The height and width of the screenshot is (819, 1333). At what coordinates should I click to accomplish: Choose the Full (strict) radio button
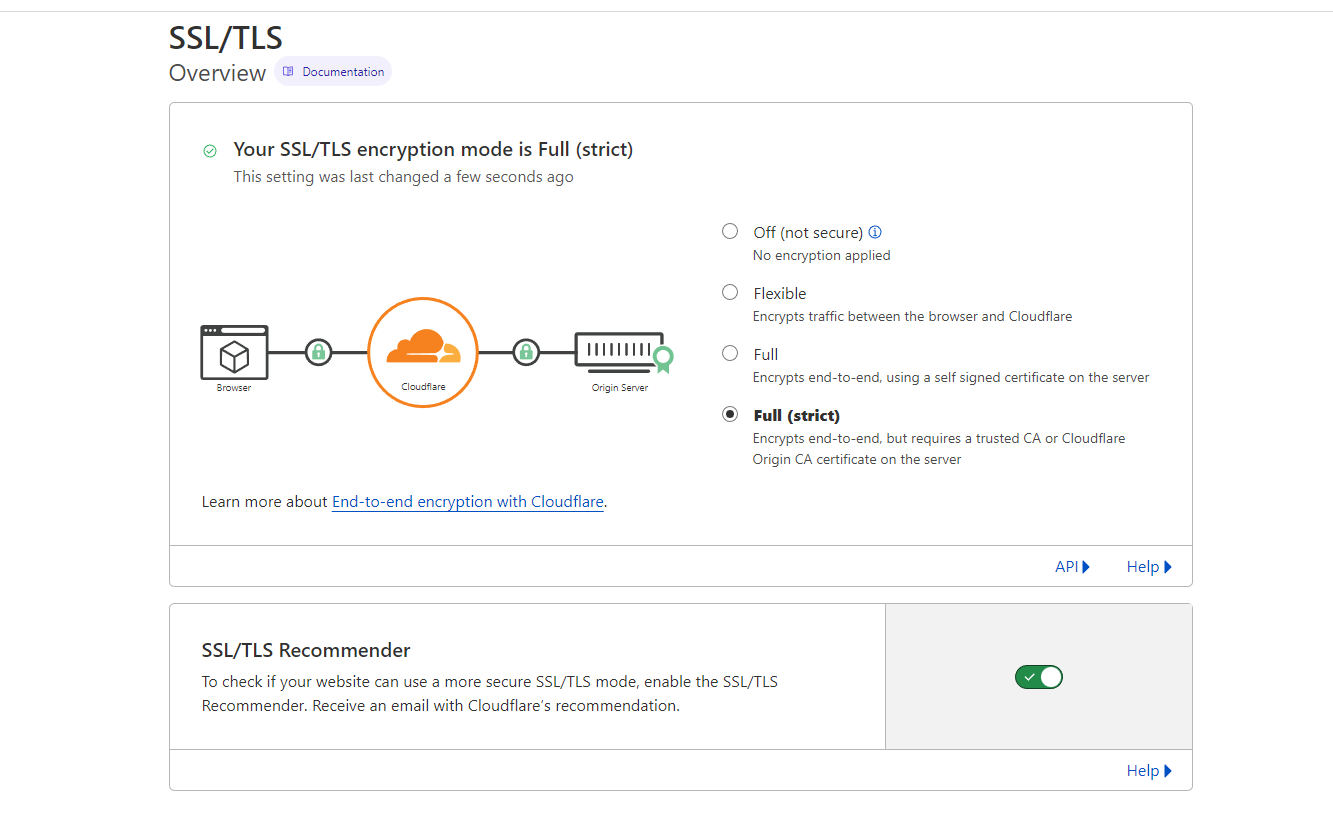coord(730,415)
